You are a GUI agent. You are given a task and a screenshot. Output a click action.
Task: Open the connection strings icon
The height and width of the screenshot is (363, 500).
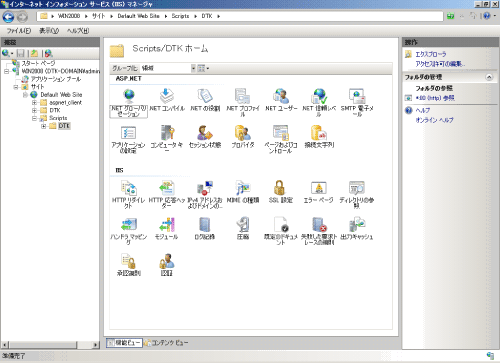[x=319, y=136]
